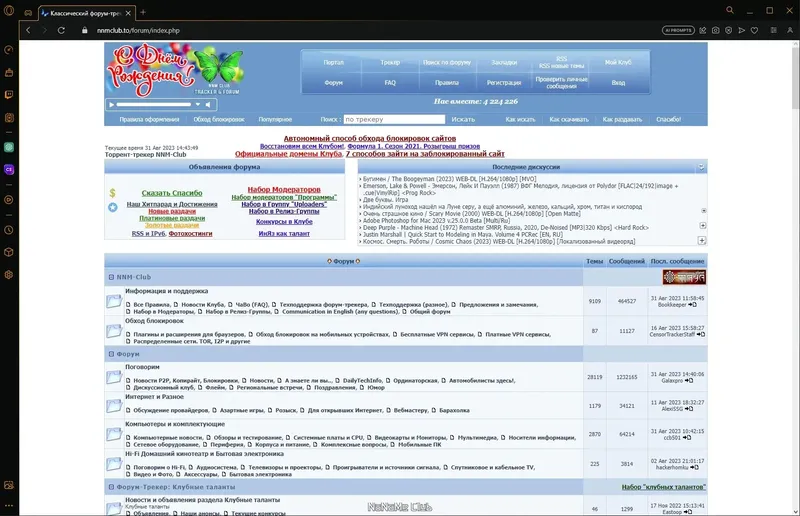Collapse the Форум category
Screen dimensions: 800x516
[111, 354]
